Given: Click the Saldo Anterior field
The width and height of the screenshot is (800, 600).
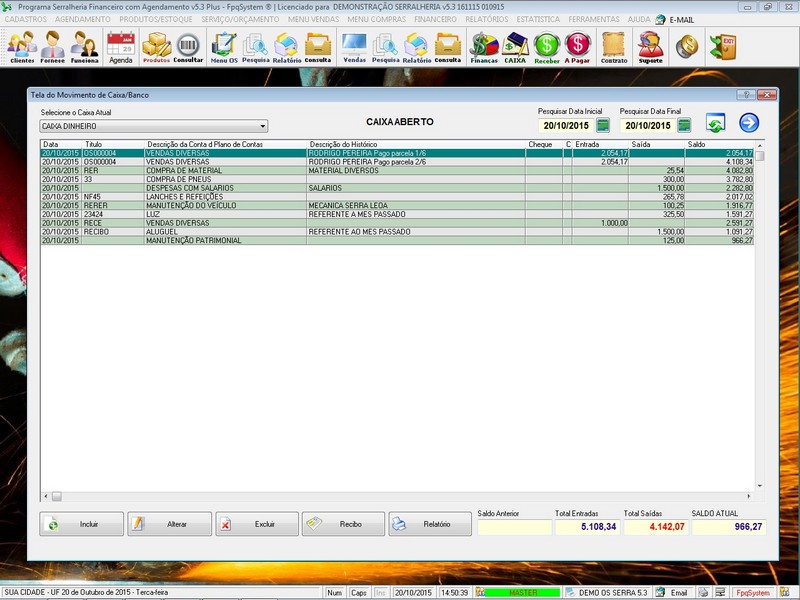Looking at the screenshot, I should (514, 527).
